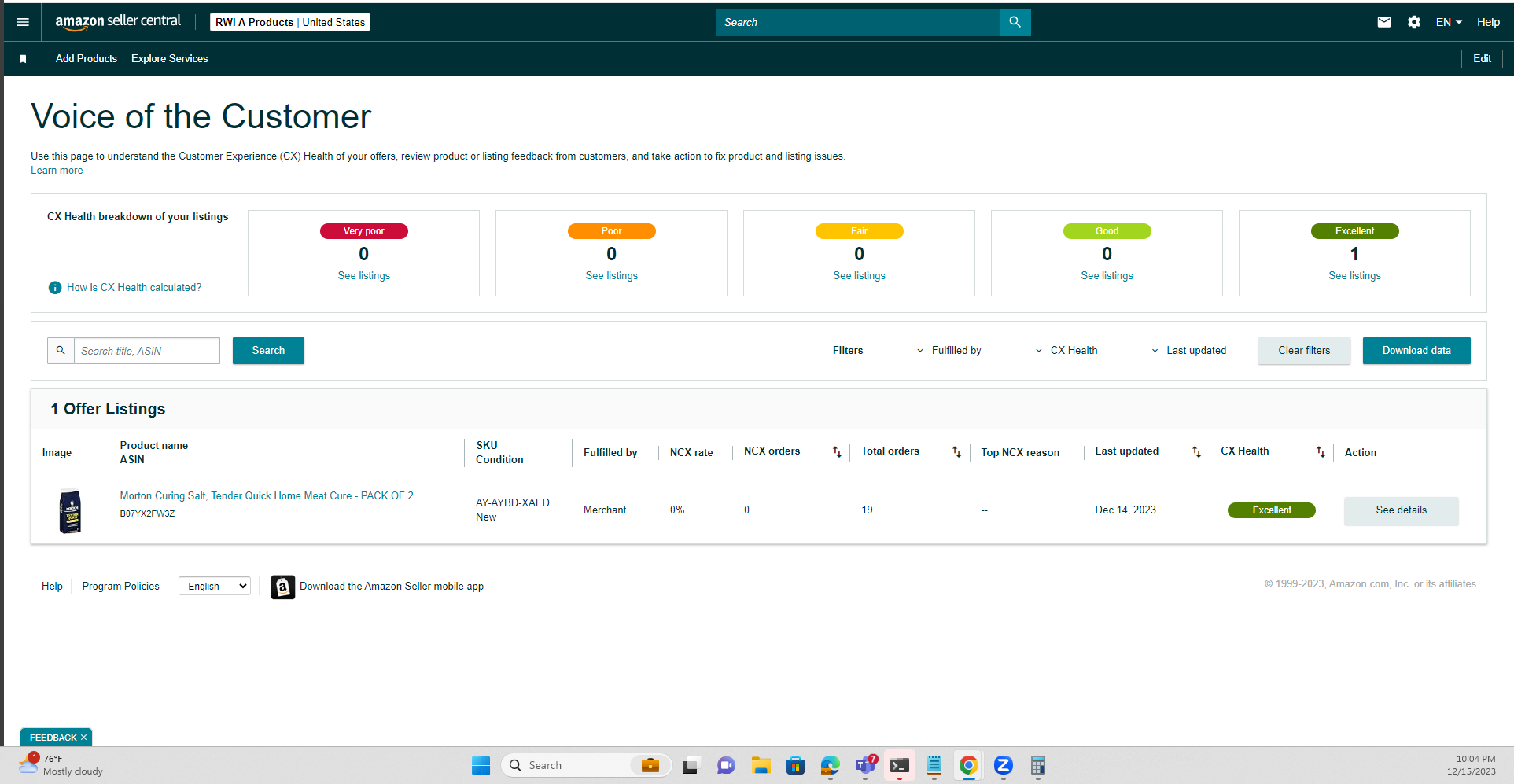Click the Excellent badge in the listing row
1514x784 pixels.
[x=1272, y=510]
